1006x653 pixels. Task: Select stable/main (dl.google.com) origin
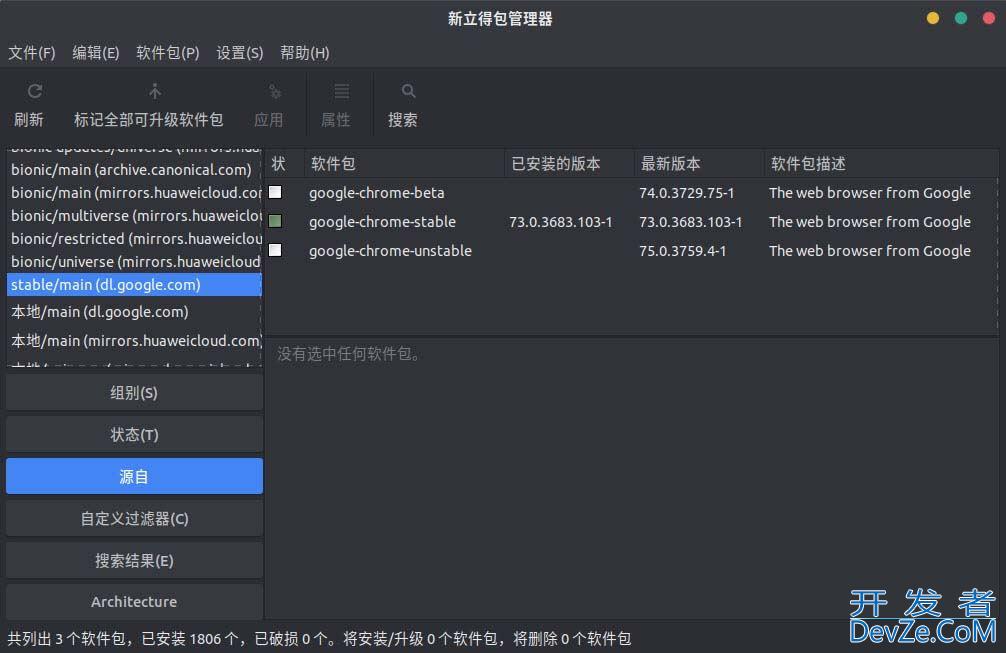133,285
